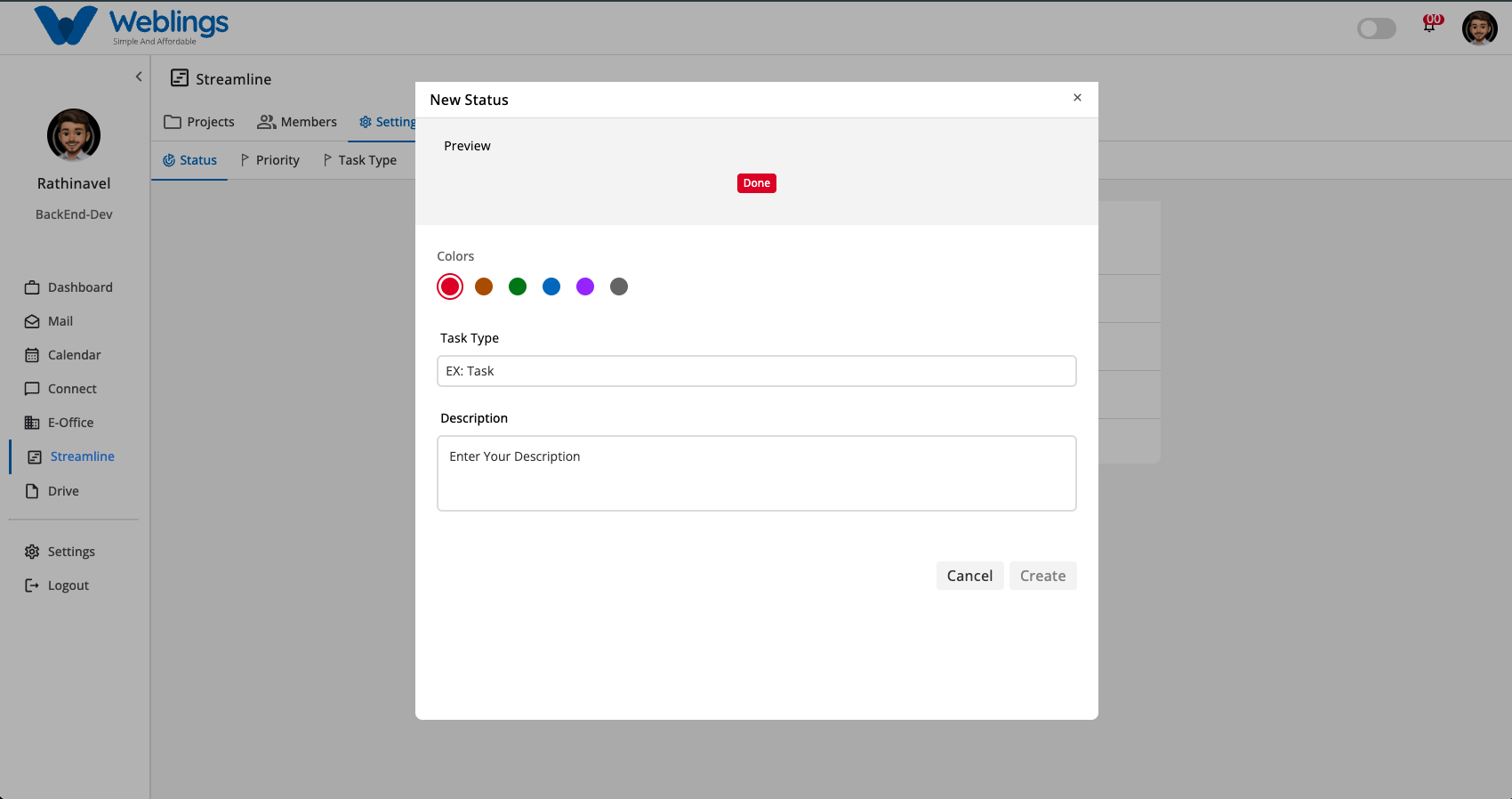The width and height of the screenshot is (1512, 799).
Task: Focus the Task Type input field
Action: pyautogui.click(x=757, y=371)
